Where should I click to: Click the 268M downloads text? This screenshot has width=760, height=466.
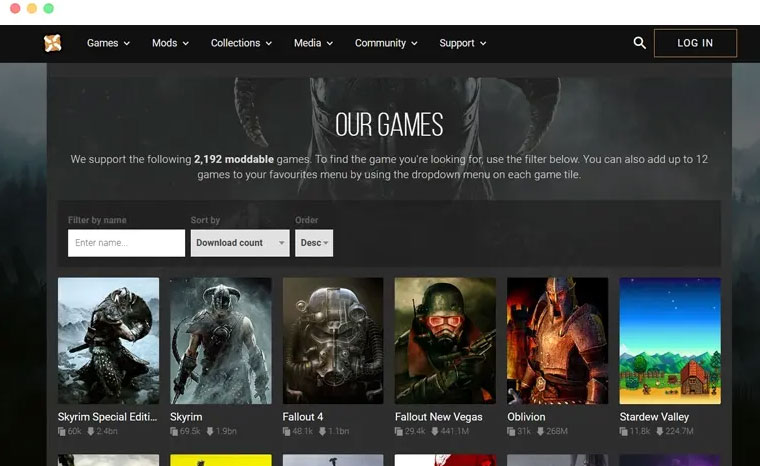pyautogui.click(x=556, y=431)
